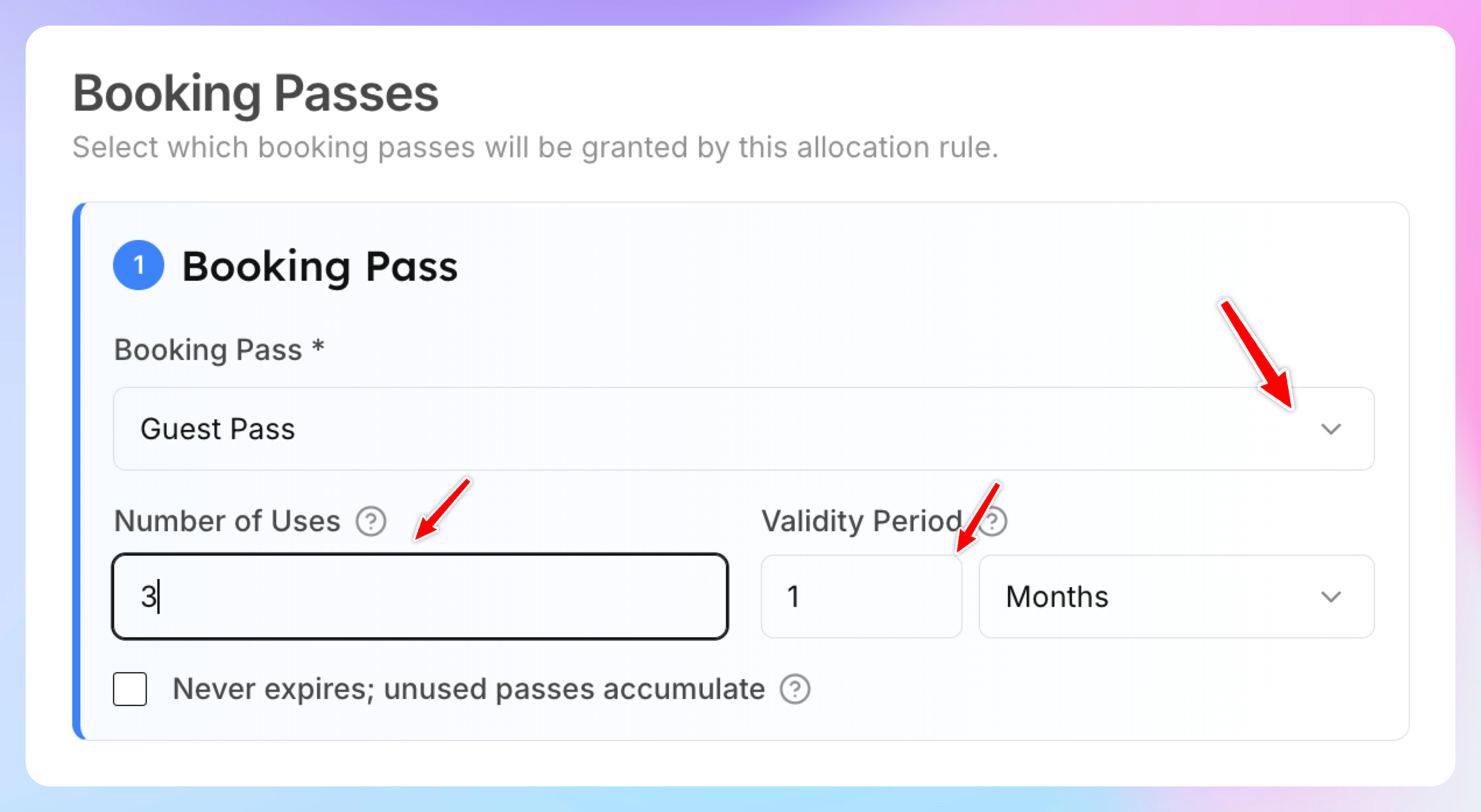
Task: Select the 'Guest Pass' value text
Action: tap(218, 429)
